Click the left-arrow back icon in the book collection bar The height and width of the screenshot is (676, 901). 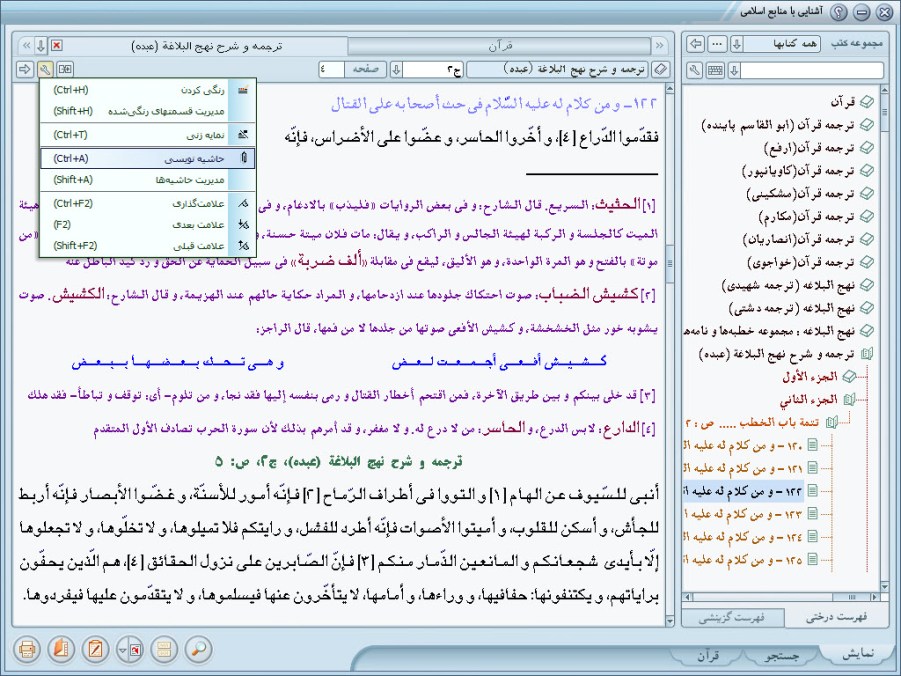point(696,44)
